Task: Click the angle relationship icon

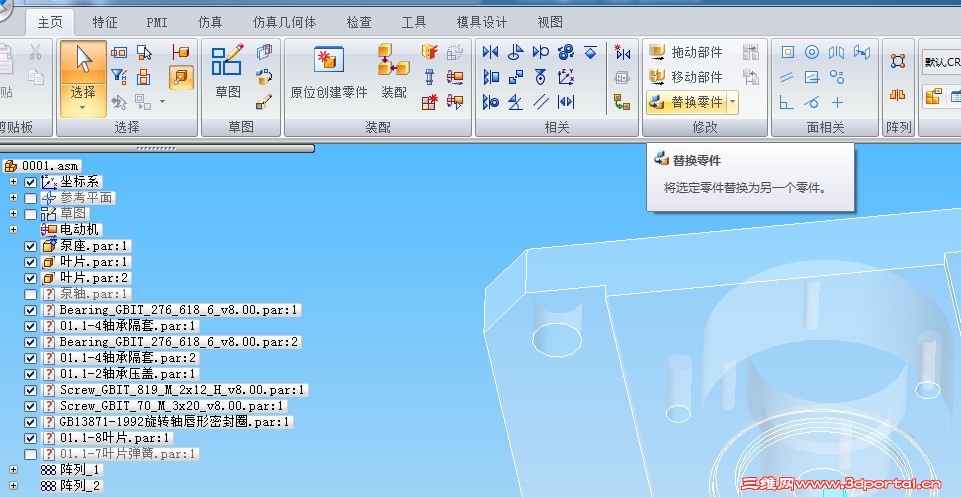Action: (x=515, y=102)
